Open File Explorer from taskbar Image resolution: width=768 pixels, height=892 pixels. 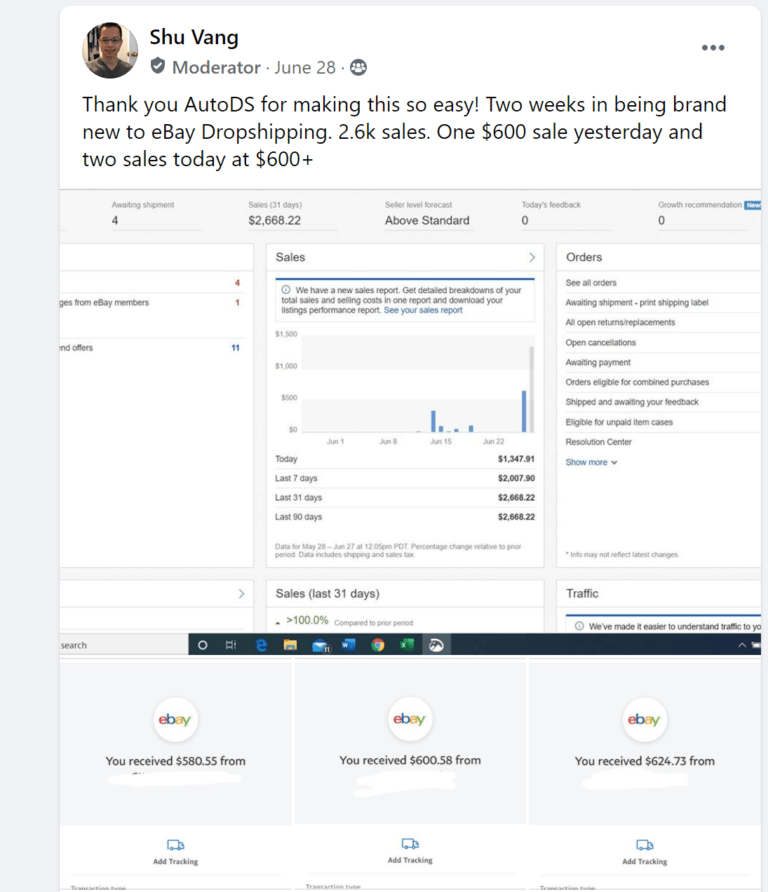pos(290,645)
